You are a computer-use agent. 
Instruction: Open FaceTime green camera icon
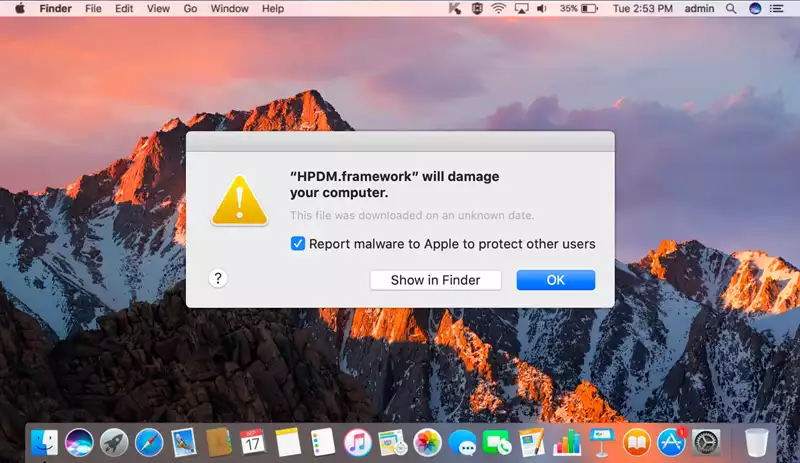click(497, 443)
